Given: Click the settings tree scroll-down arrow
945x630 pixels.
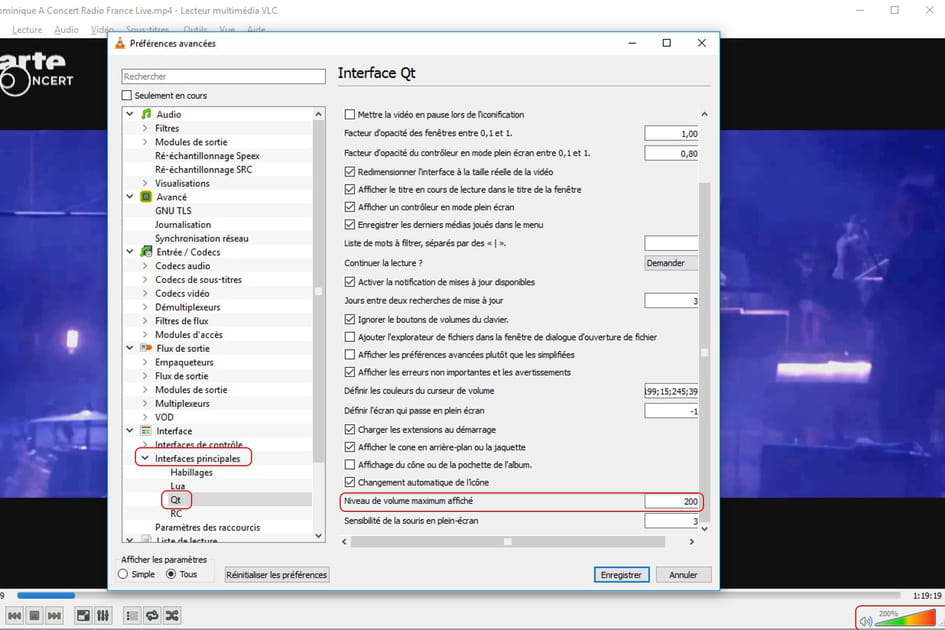Looking at the screenshot, I should [318, 536].
